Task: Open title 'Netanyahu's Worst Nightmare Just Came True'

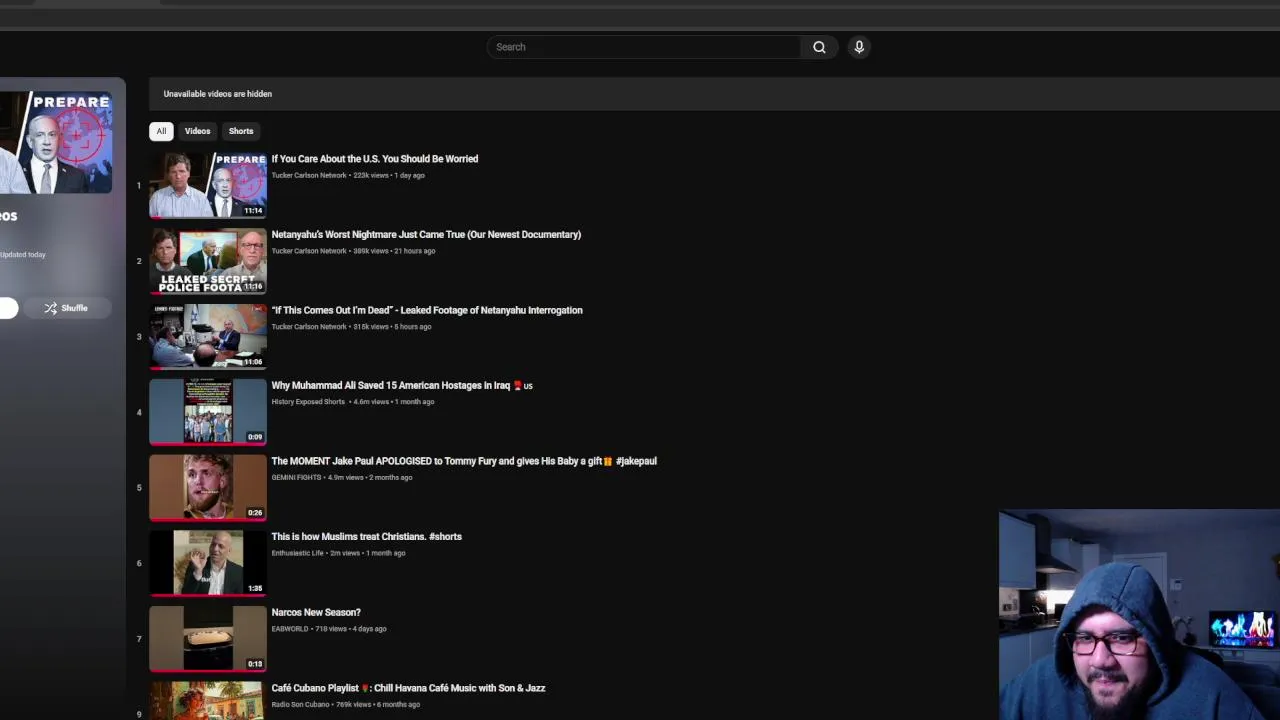Action: pos(426,235)
